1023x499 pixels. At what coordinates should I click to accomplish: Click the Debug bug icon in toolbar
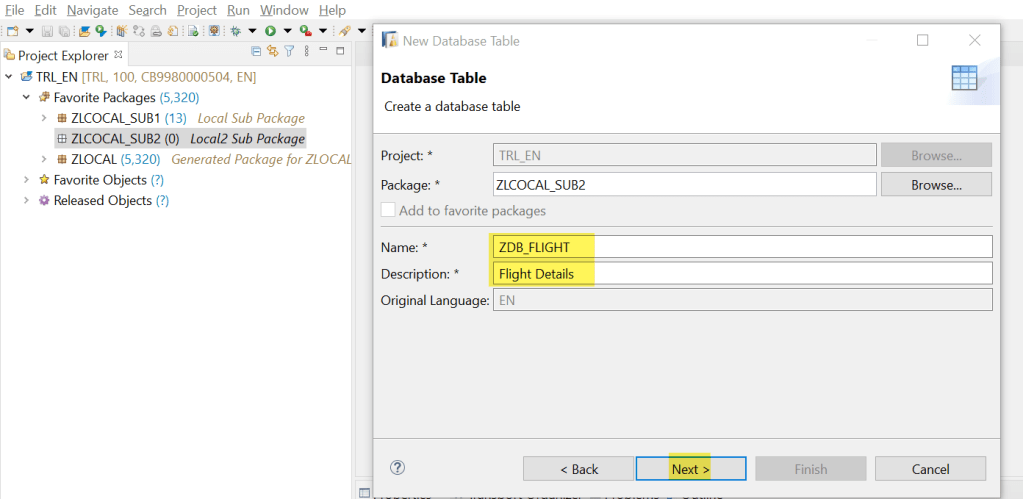(x=236, y=32)
